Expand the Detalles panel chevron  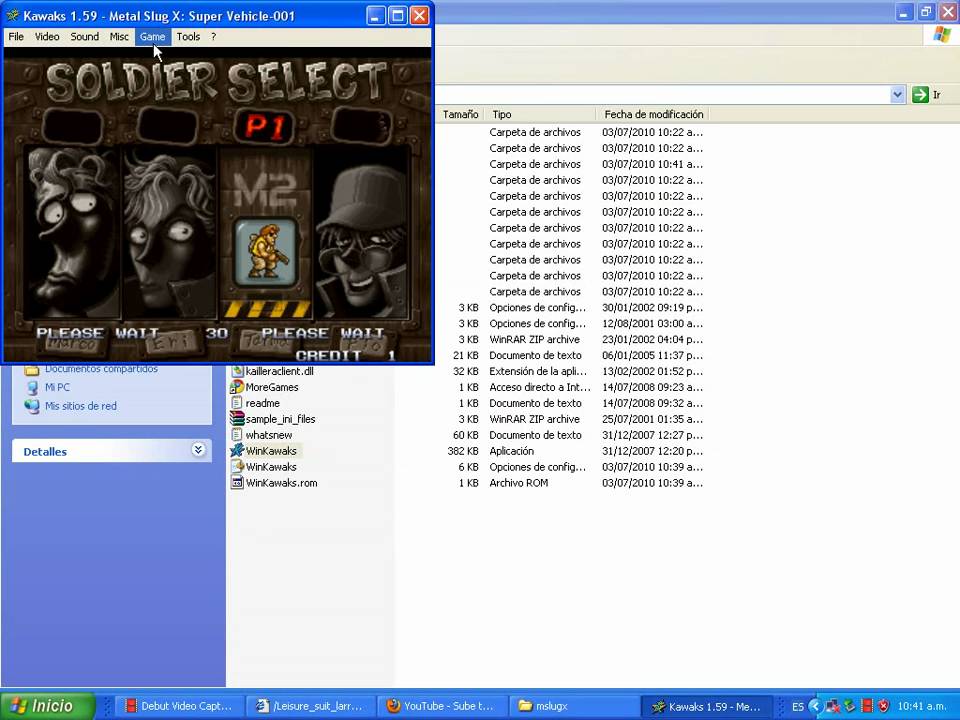pyautogui.click(x=198, y=450)
